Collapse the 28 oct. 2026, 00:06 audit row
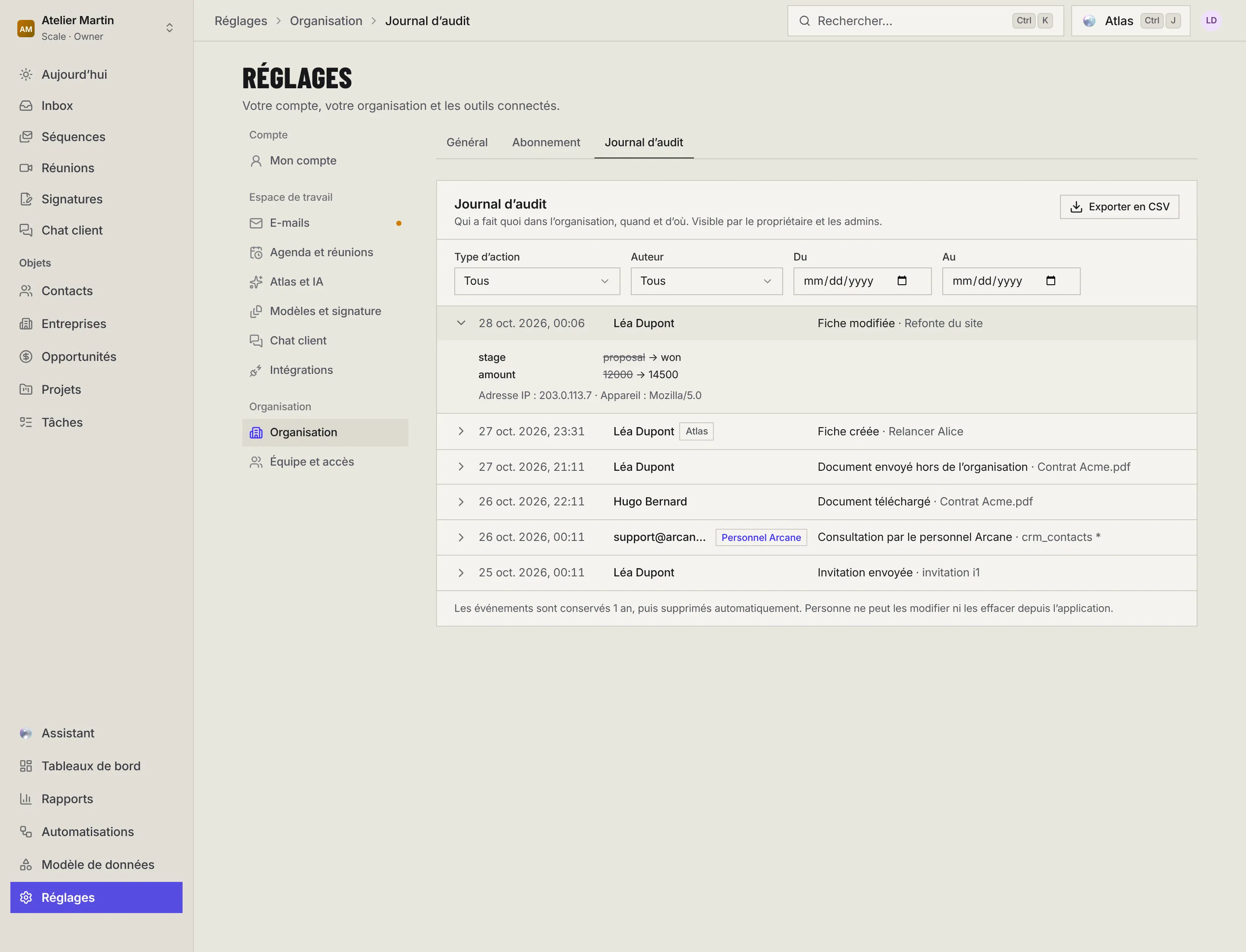The width and height of the screenshot is (1246, 952). [461, 323]
